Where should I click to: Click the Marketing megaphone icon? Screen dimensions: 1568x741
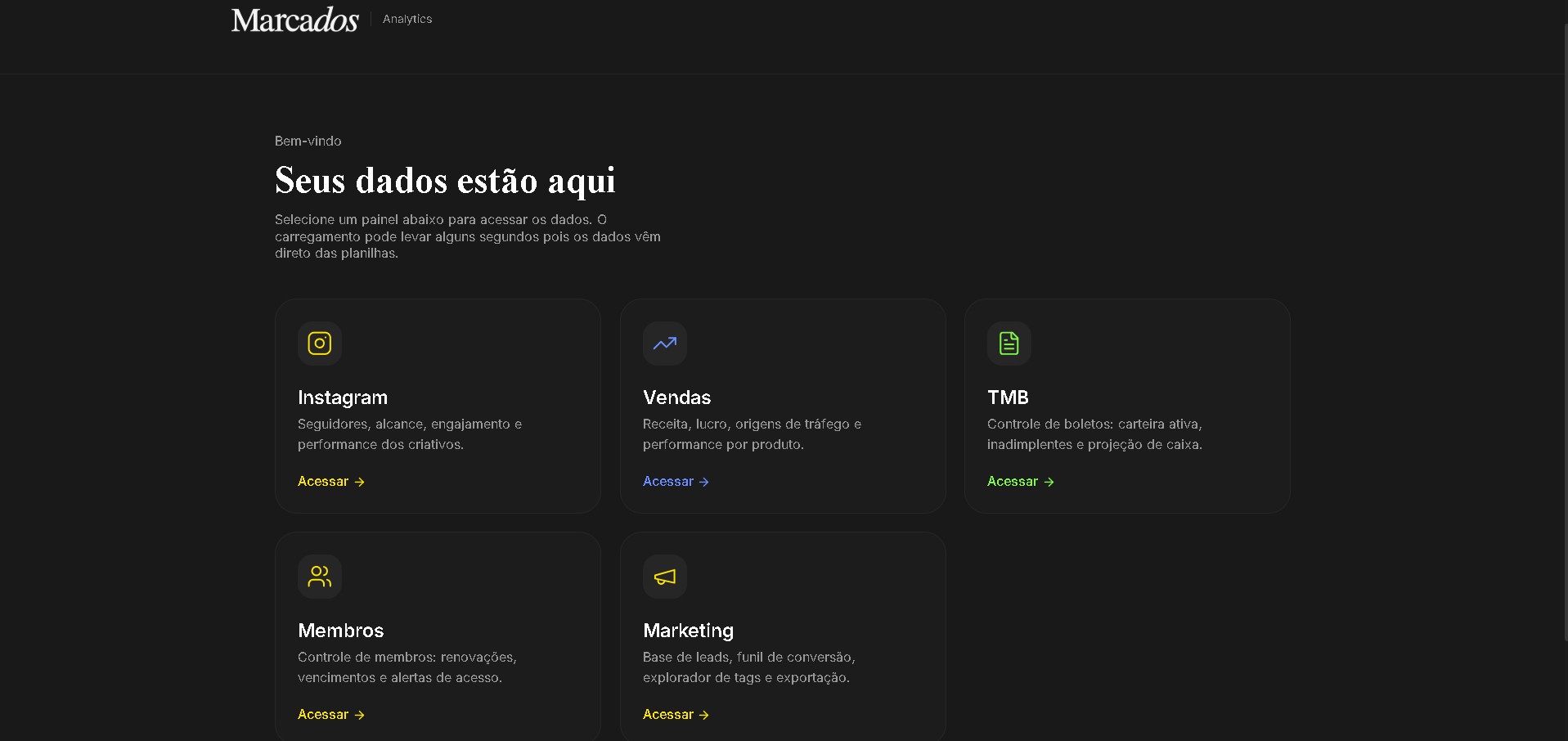pos(665,577)
